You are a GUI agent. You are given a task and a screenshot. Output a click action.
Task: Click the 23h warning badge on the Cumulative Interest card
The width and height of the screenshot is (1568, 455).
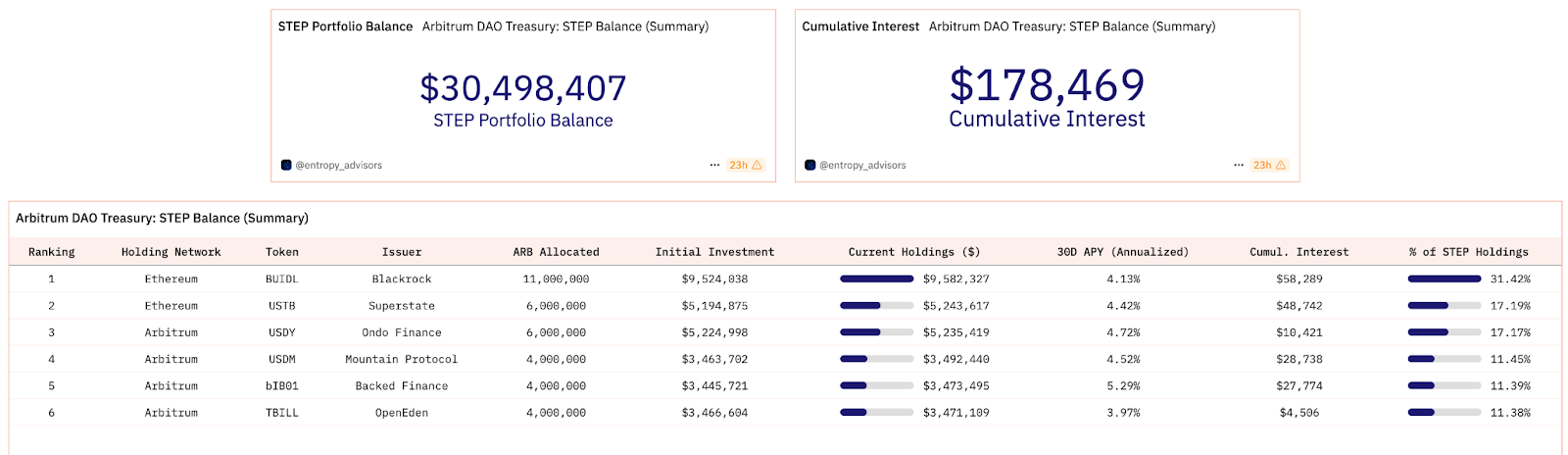click(x=1270, y=165)
